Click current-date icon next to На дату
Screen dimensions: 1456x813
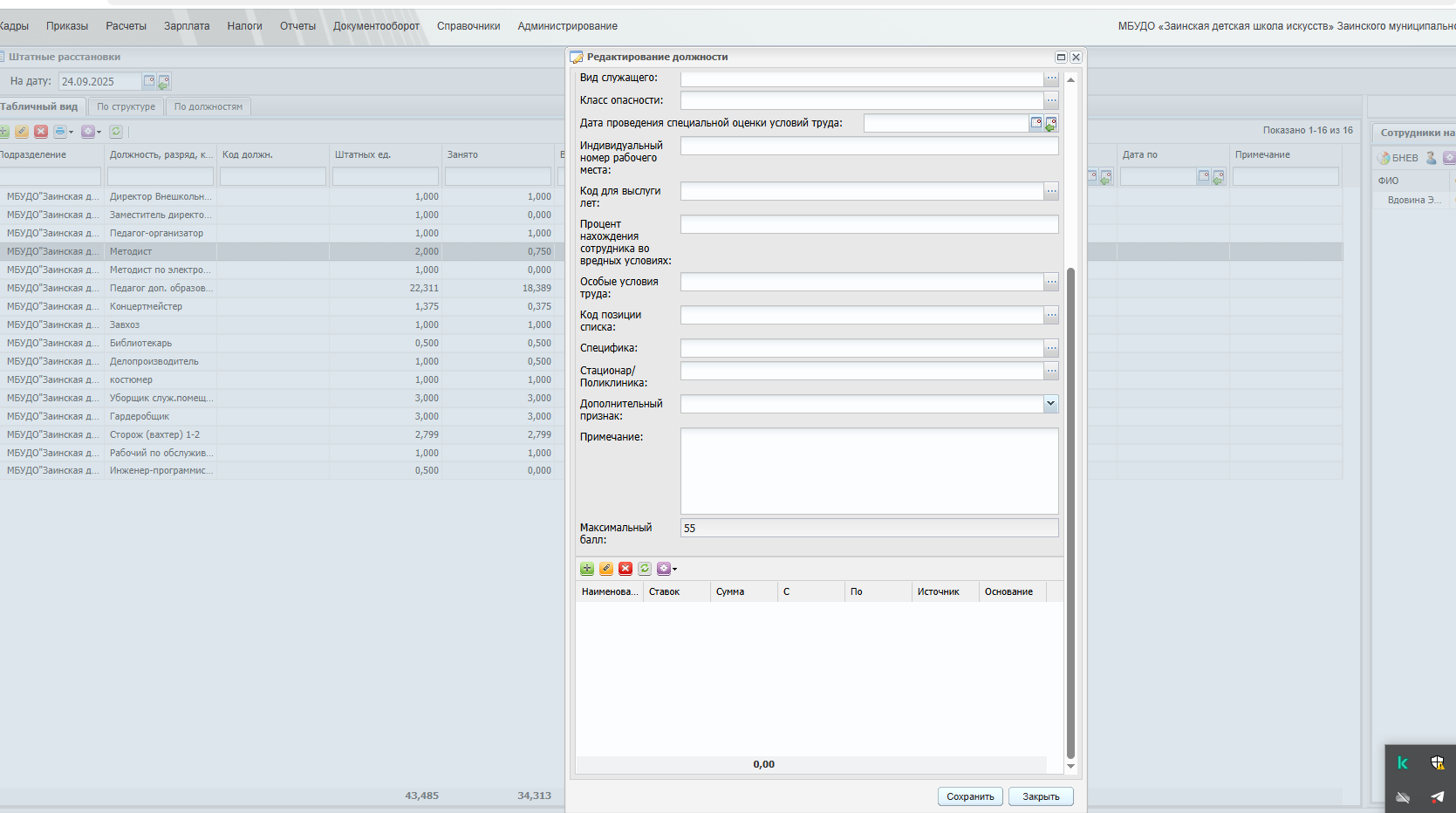(x=164, y=82)
